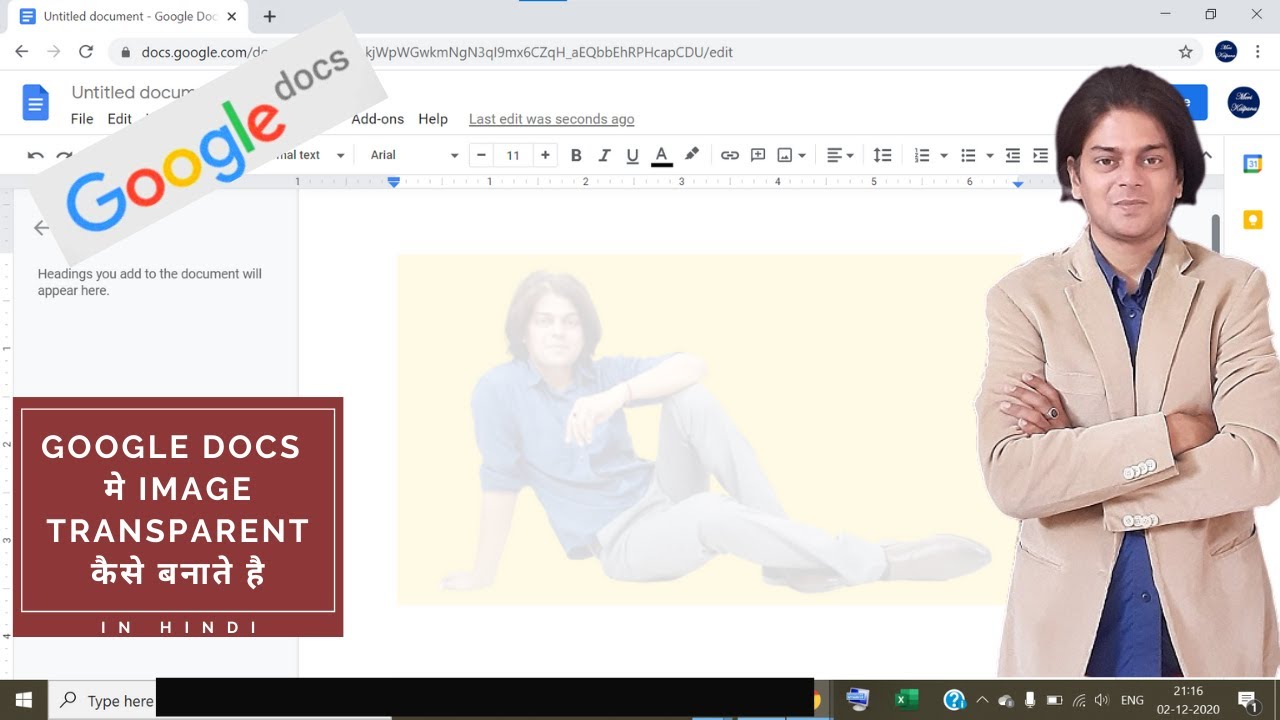Open the Add-ons menu
This screenshot has width=1280, height=720.
click(x=378, y=119)
